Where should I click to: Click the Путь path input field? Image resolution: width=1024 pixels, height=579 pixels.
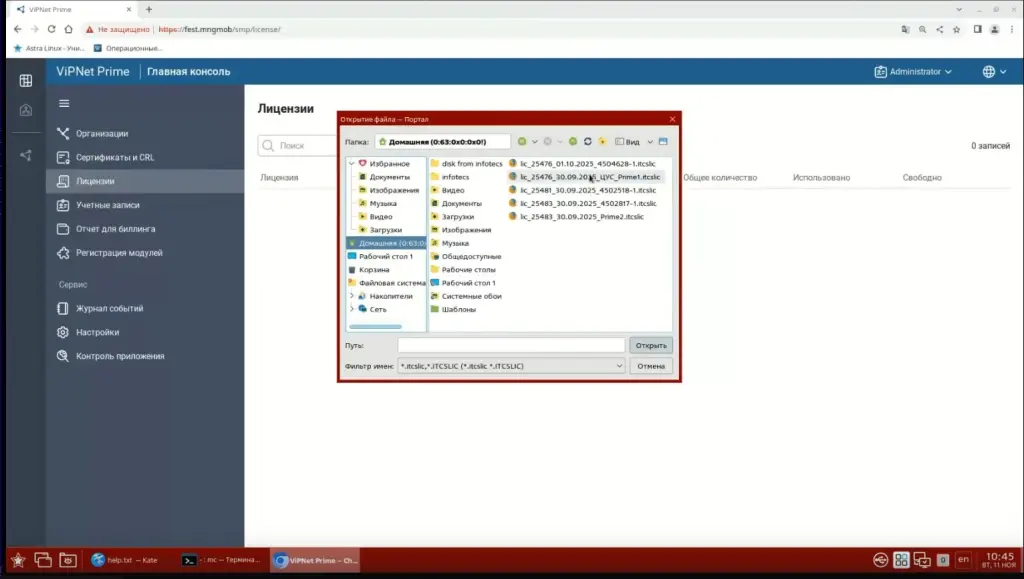(511, 345)
